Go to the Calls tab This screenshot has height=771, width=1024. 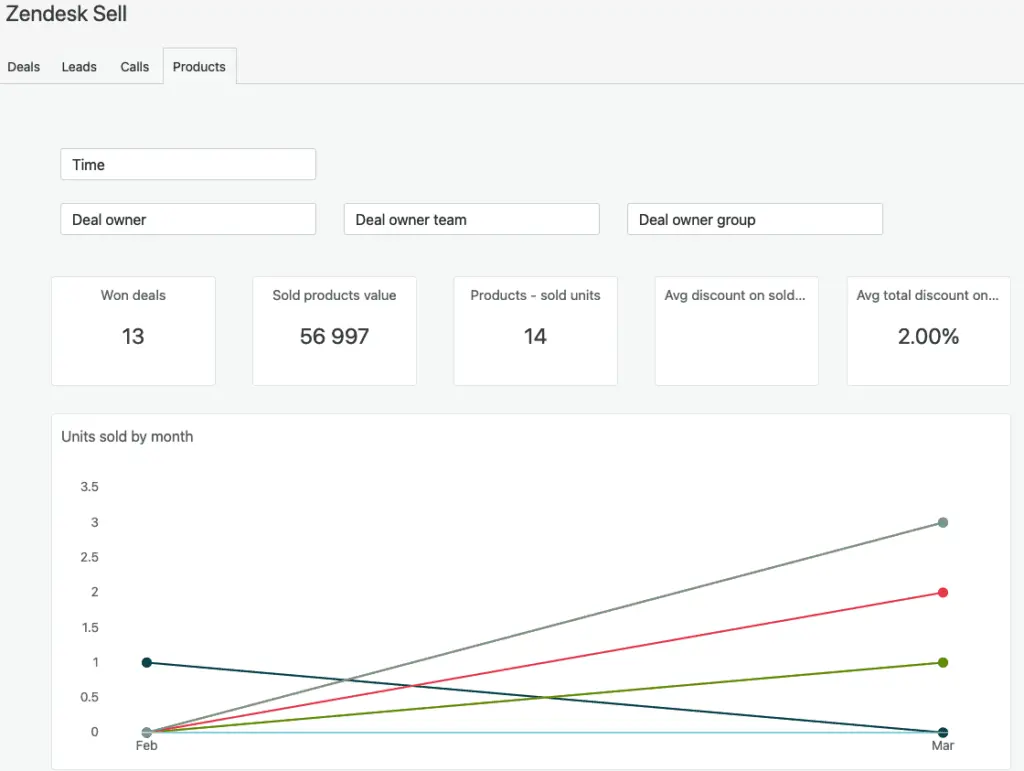(x=135, y=67)
